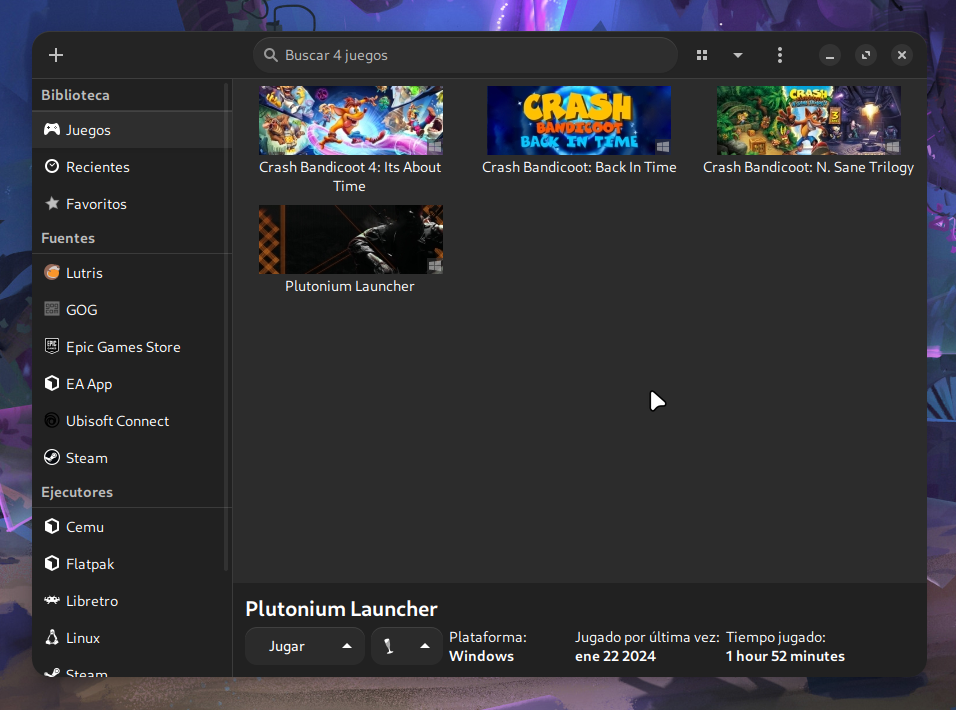Open Recientes in the sidebar

132,167
